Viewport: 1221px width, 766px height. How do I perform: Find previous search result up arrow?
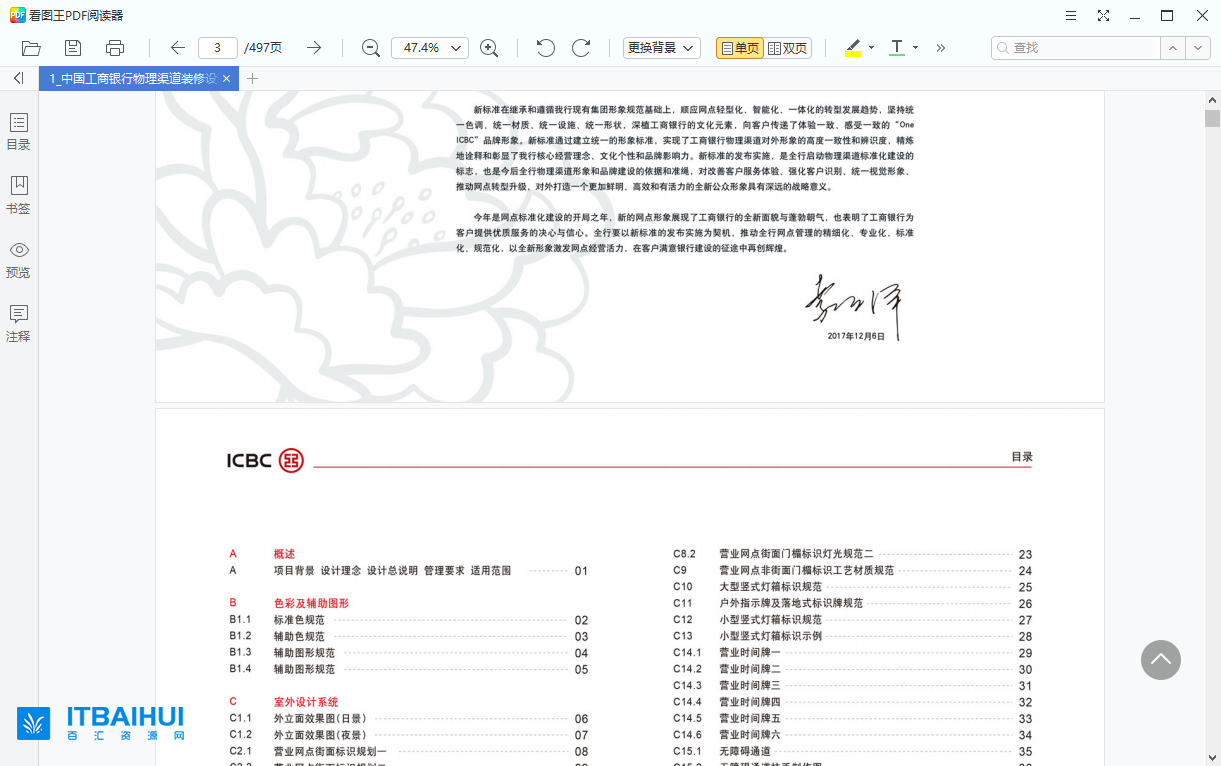point(1173,48)
